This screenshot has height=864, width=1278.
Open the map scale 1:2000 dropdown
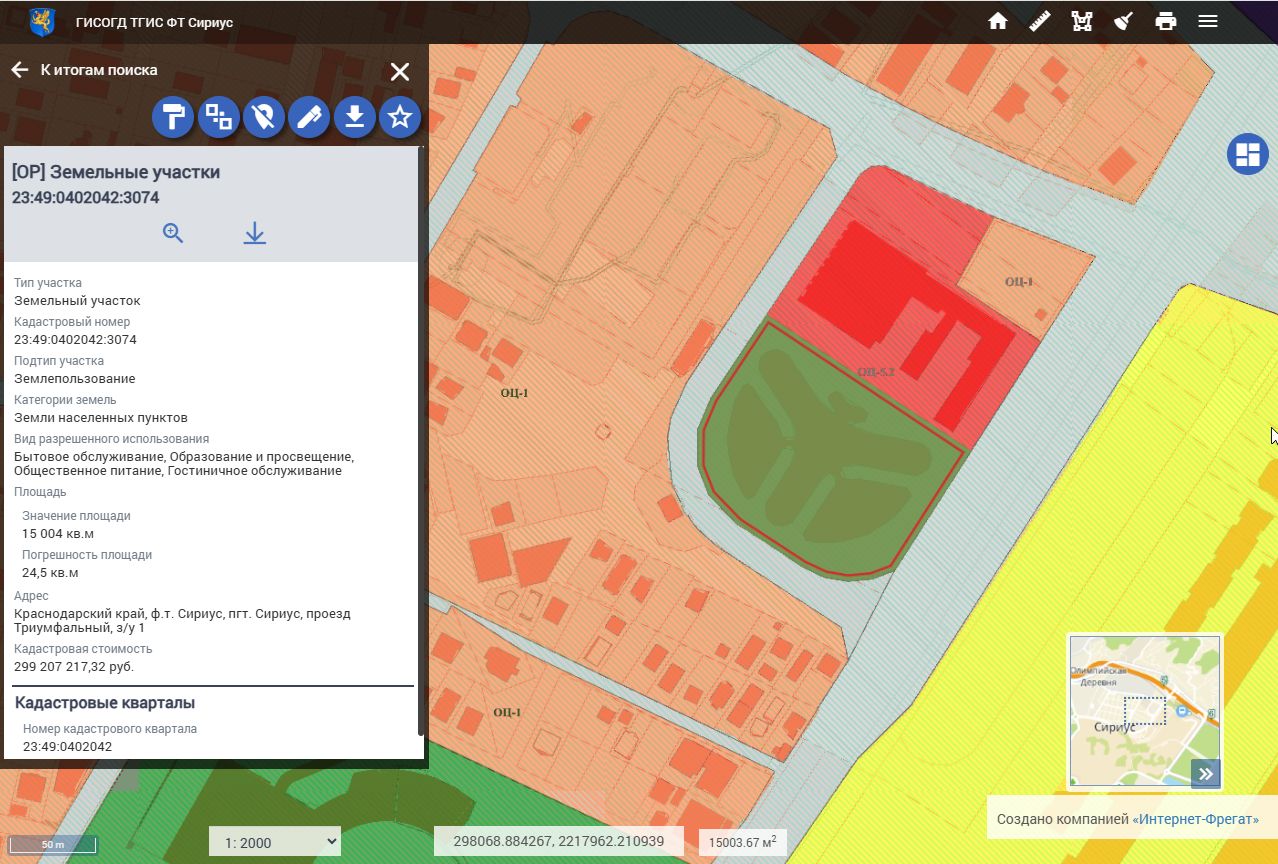(275, 842)
